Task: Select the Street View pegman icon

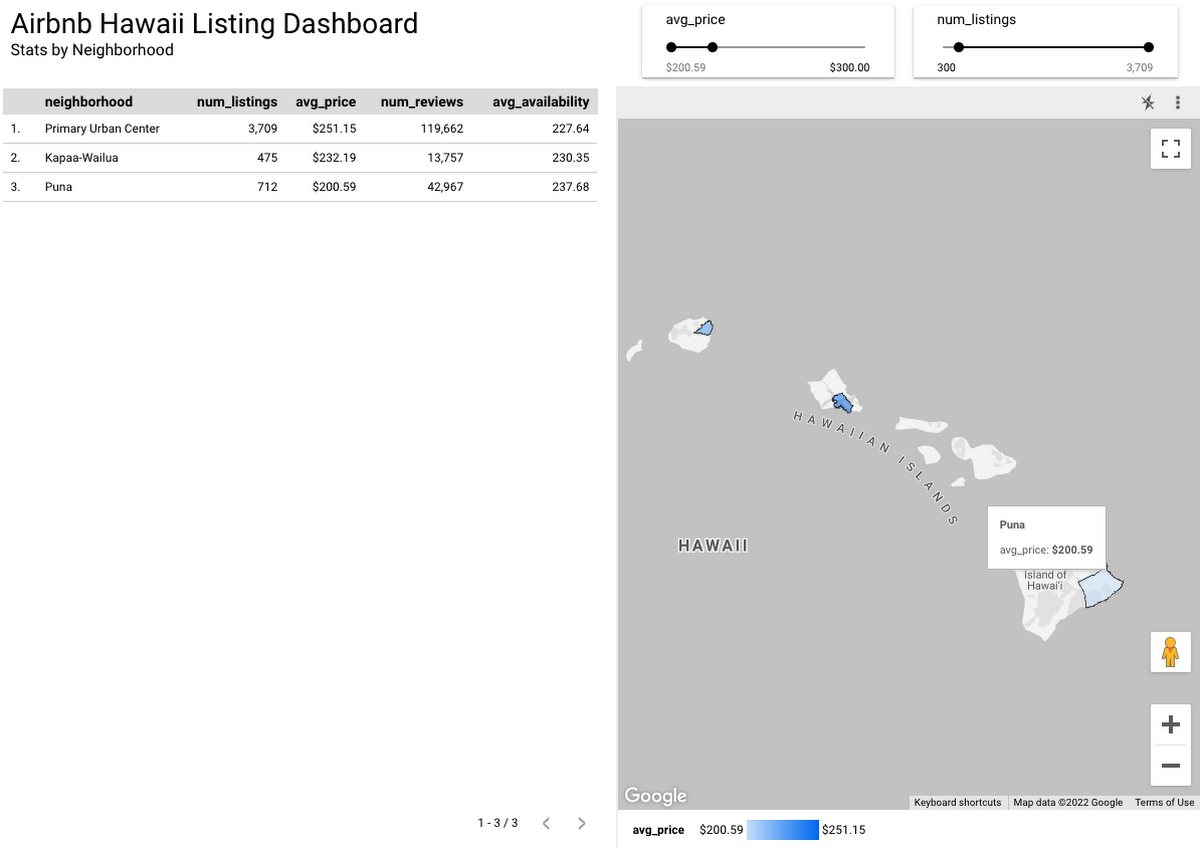Action: 1171,652
